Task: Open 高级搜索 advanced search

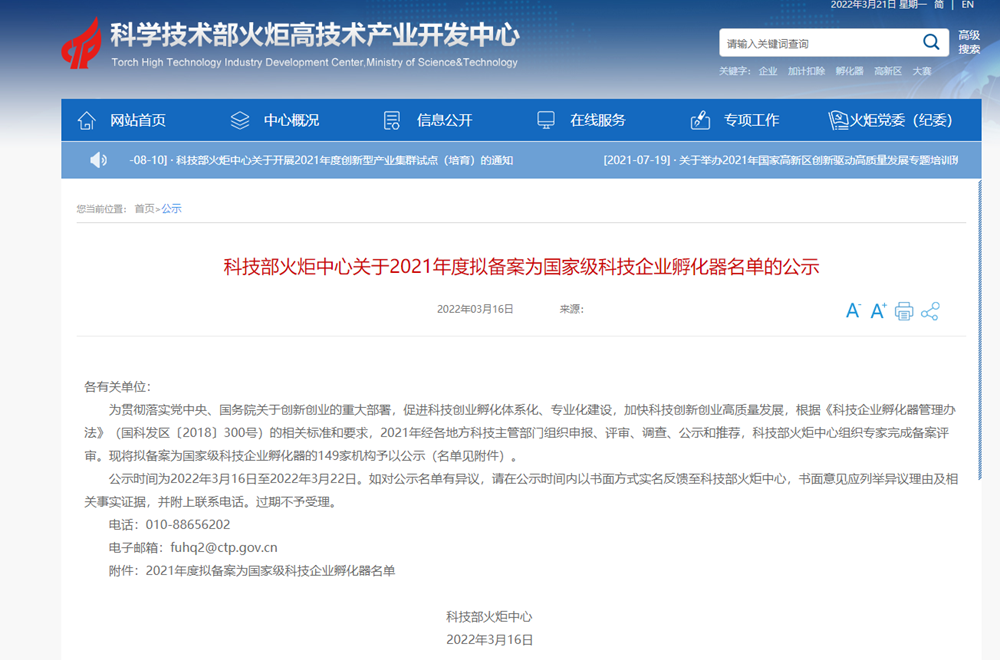Action: click(x=969, y=42)
